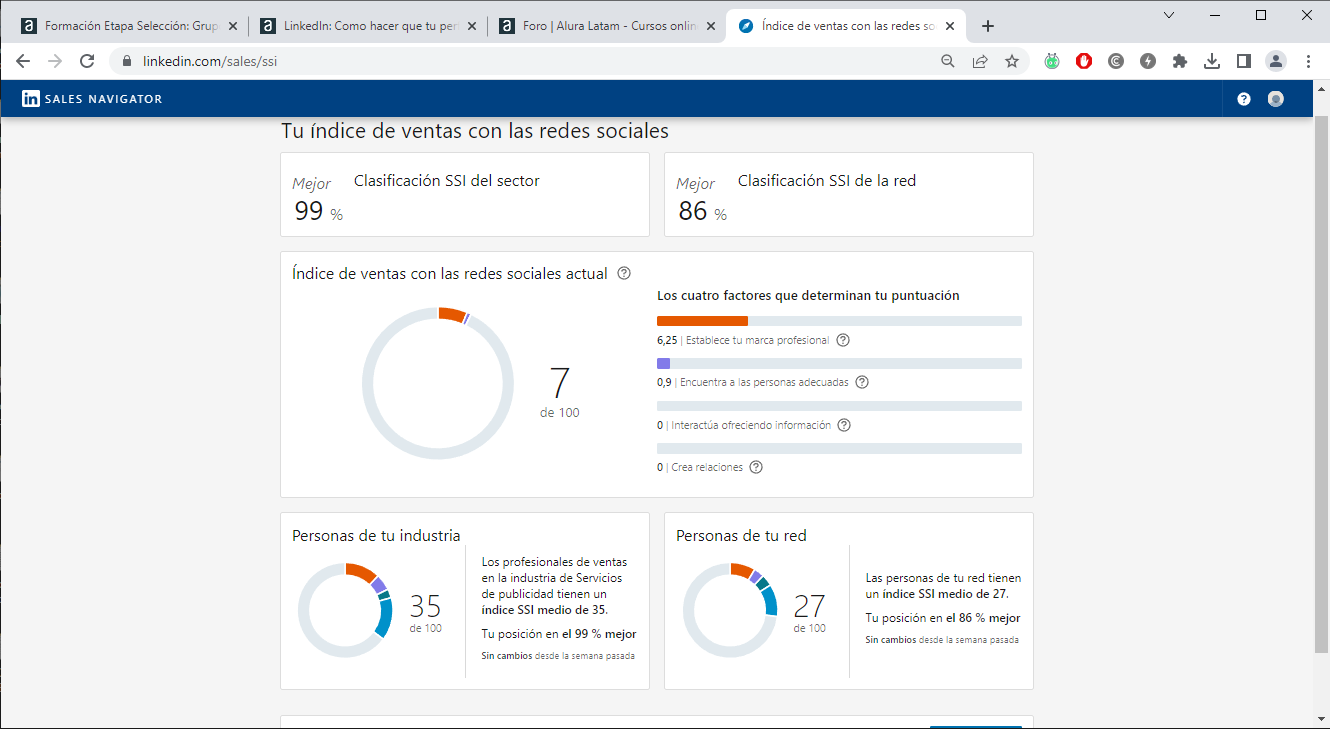The image size is (1330, 729).
Task: Click help icon for Encuentra a las personas adecuadas
Action: click(x=862, y=382)
